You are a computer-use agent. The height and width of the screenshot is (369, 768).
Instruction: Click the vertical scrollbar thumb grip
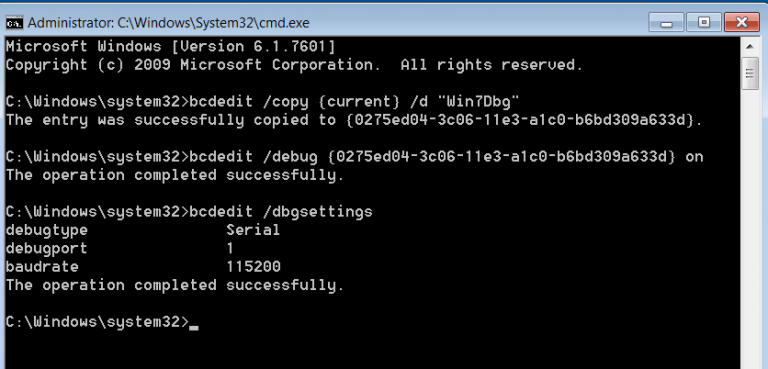pos(750,74)
